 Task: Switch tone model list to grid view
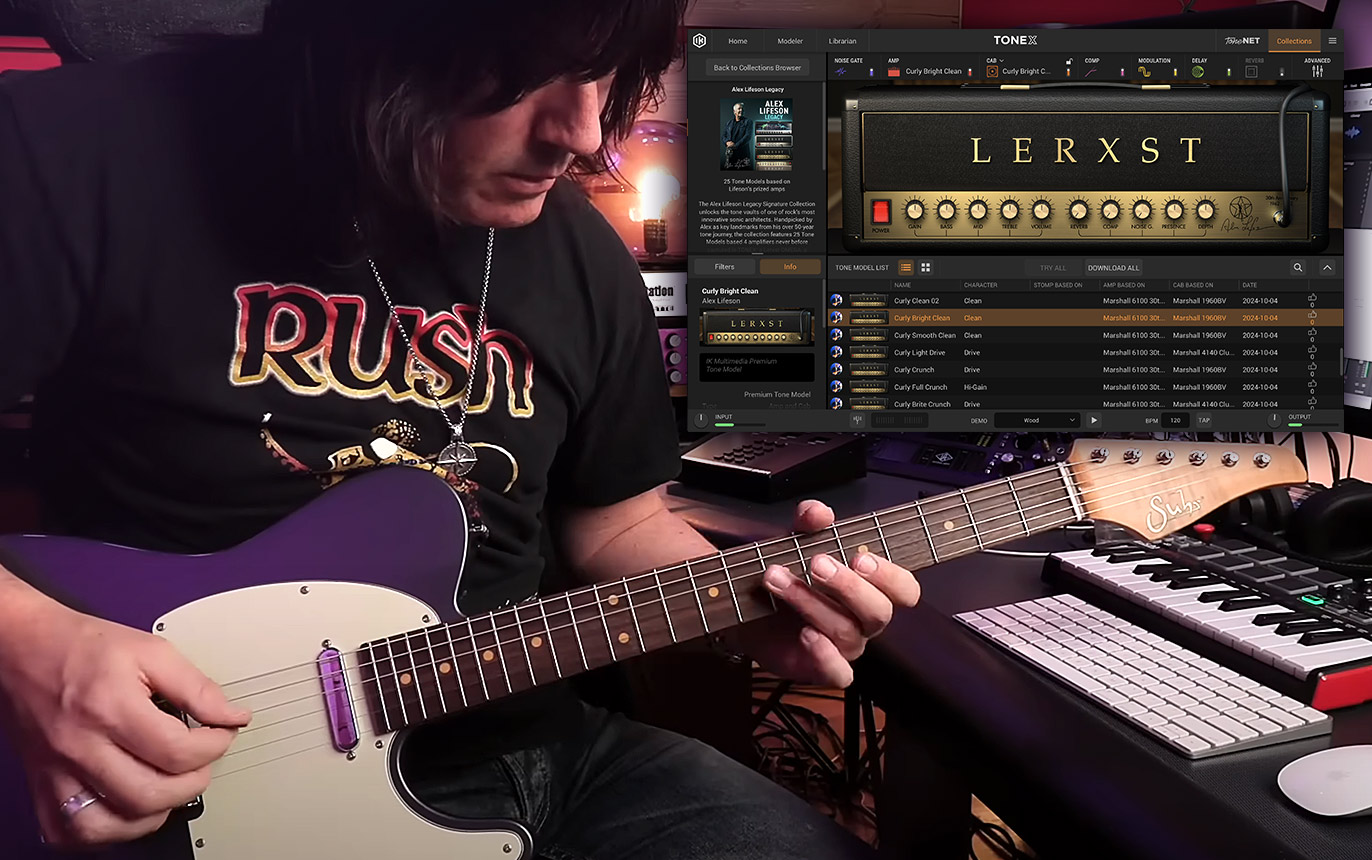926,268
